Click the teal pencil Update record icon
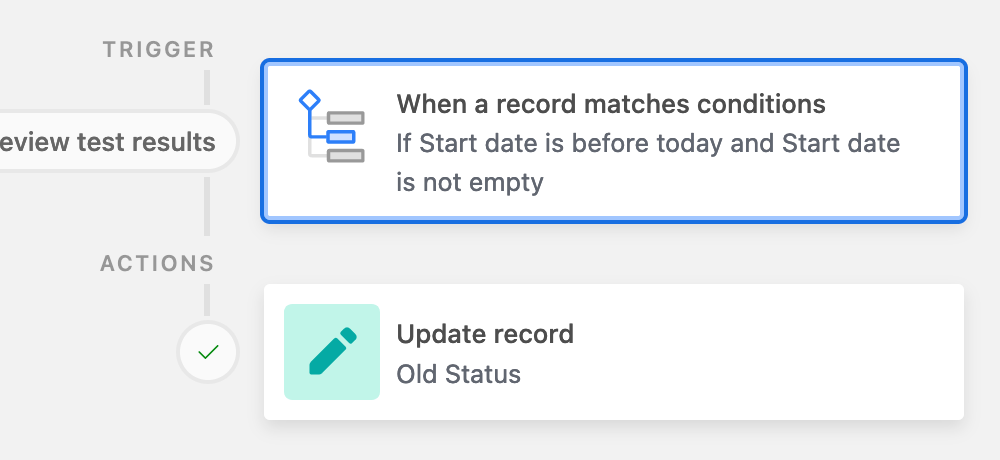Screen dimensions: 1000x460 pyautogui.click(x=331, y=352)
